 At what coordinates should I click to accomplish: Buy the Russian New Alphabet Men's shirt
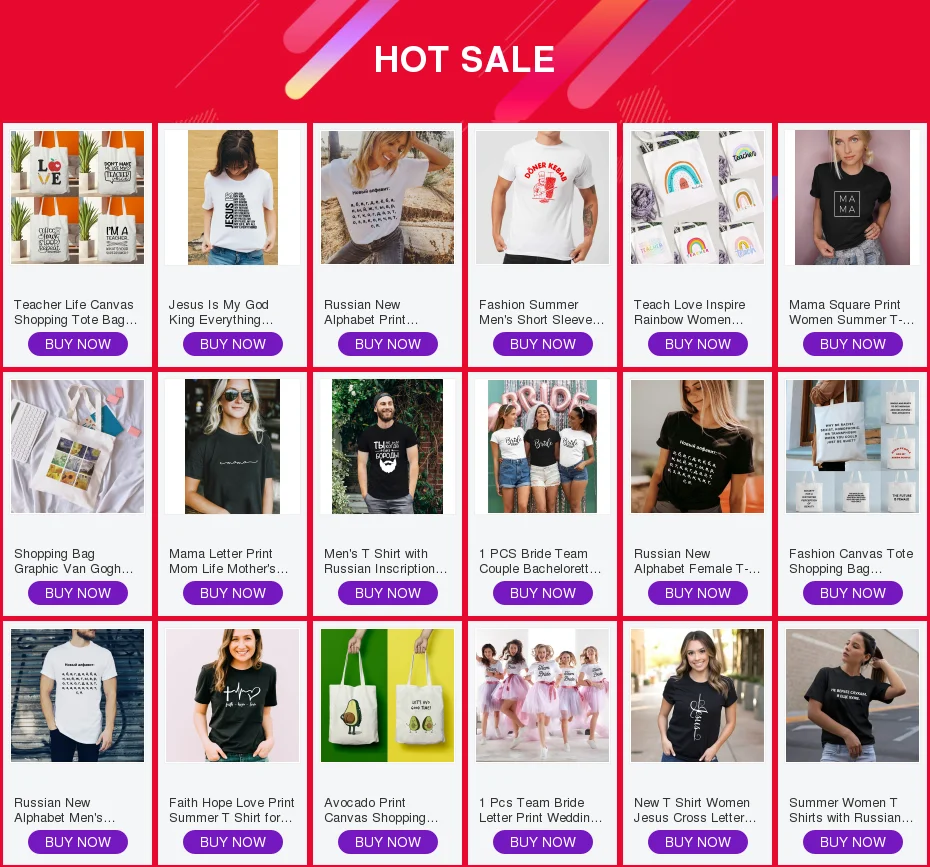(x=78, y=842)
